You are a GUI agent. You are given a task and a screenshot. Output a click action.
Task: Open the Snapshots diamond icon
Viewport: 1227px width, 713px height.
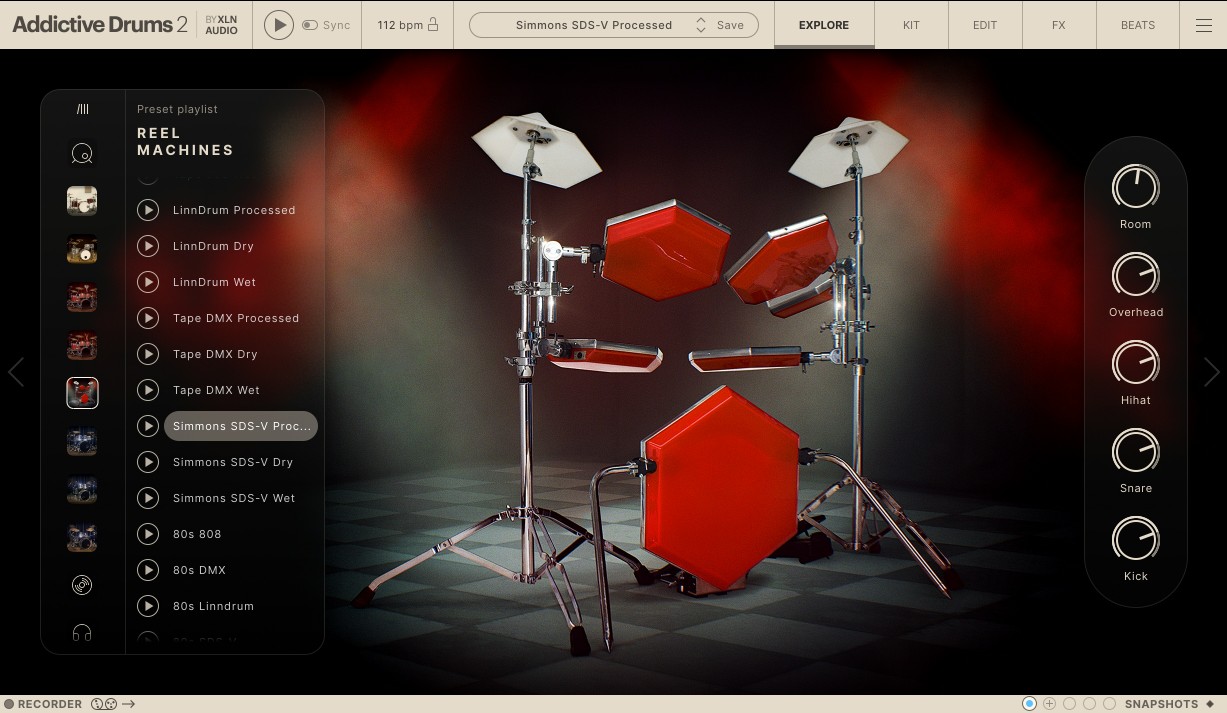coord(1210,704)
